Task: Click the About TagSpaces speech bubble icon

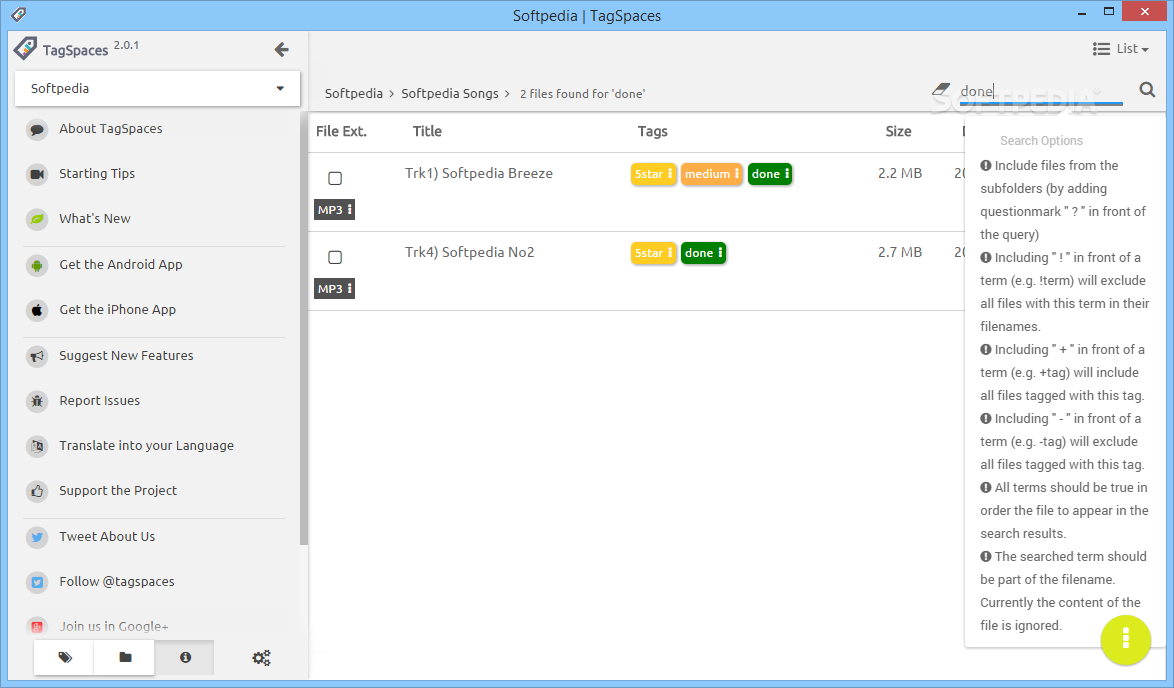Action: (x=37, y=130)
